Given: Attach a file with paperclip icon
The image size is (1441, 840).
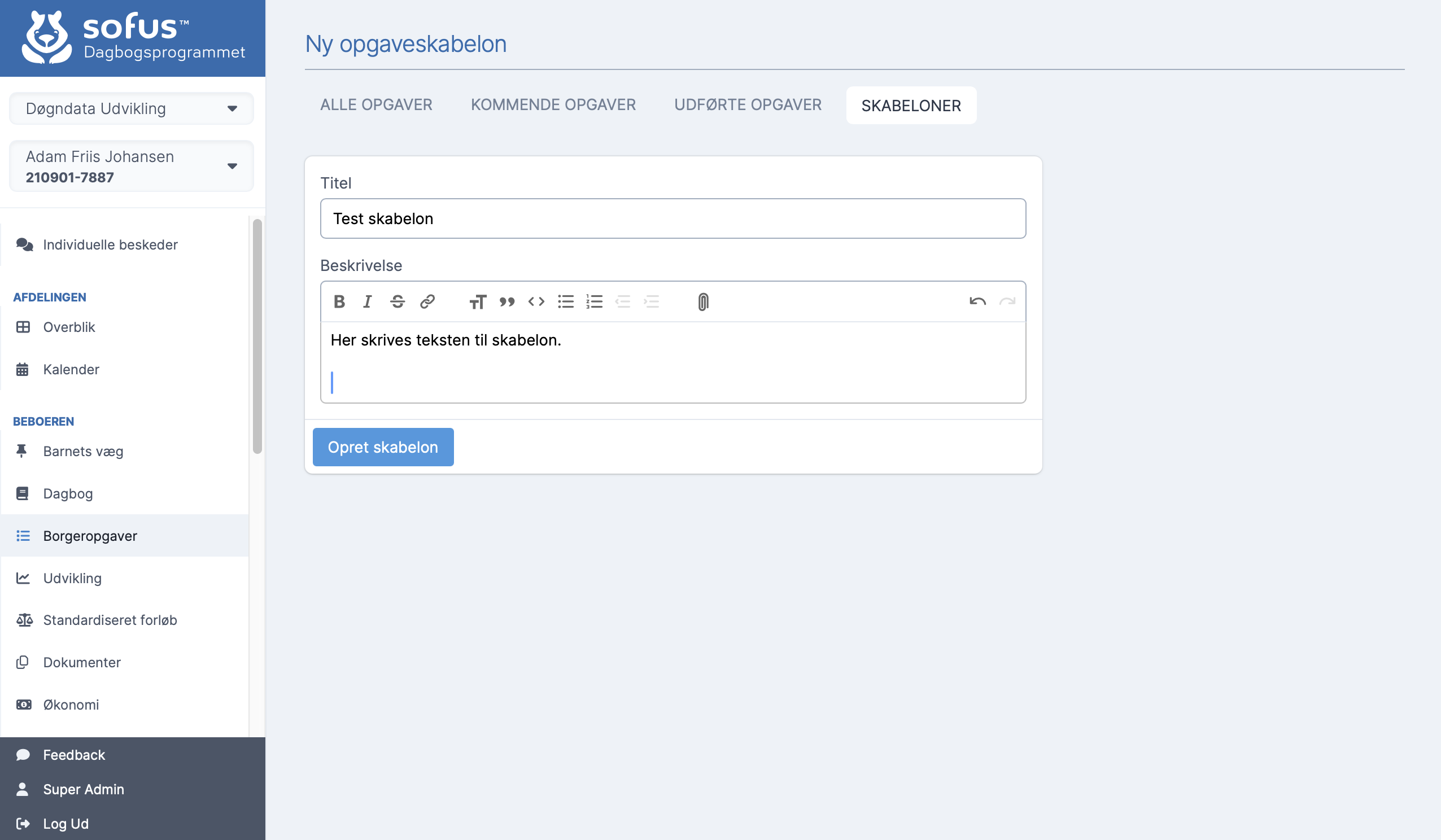Looking at the screenshot, I should 703,301.
